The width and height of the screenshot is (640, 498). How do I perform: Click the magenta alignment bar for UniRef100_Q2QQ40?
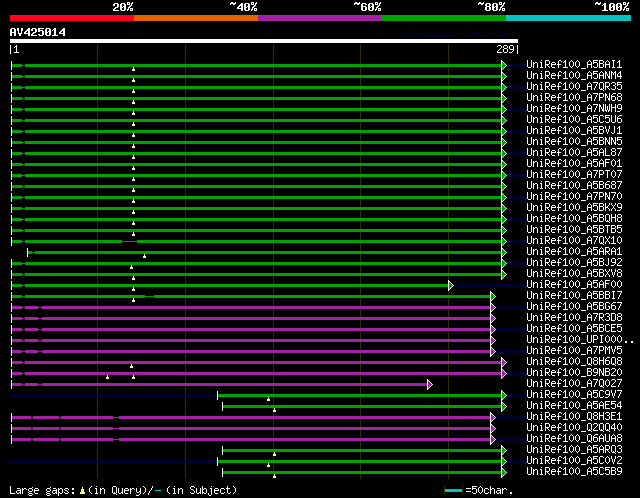300,428
